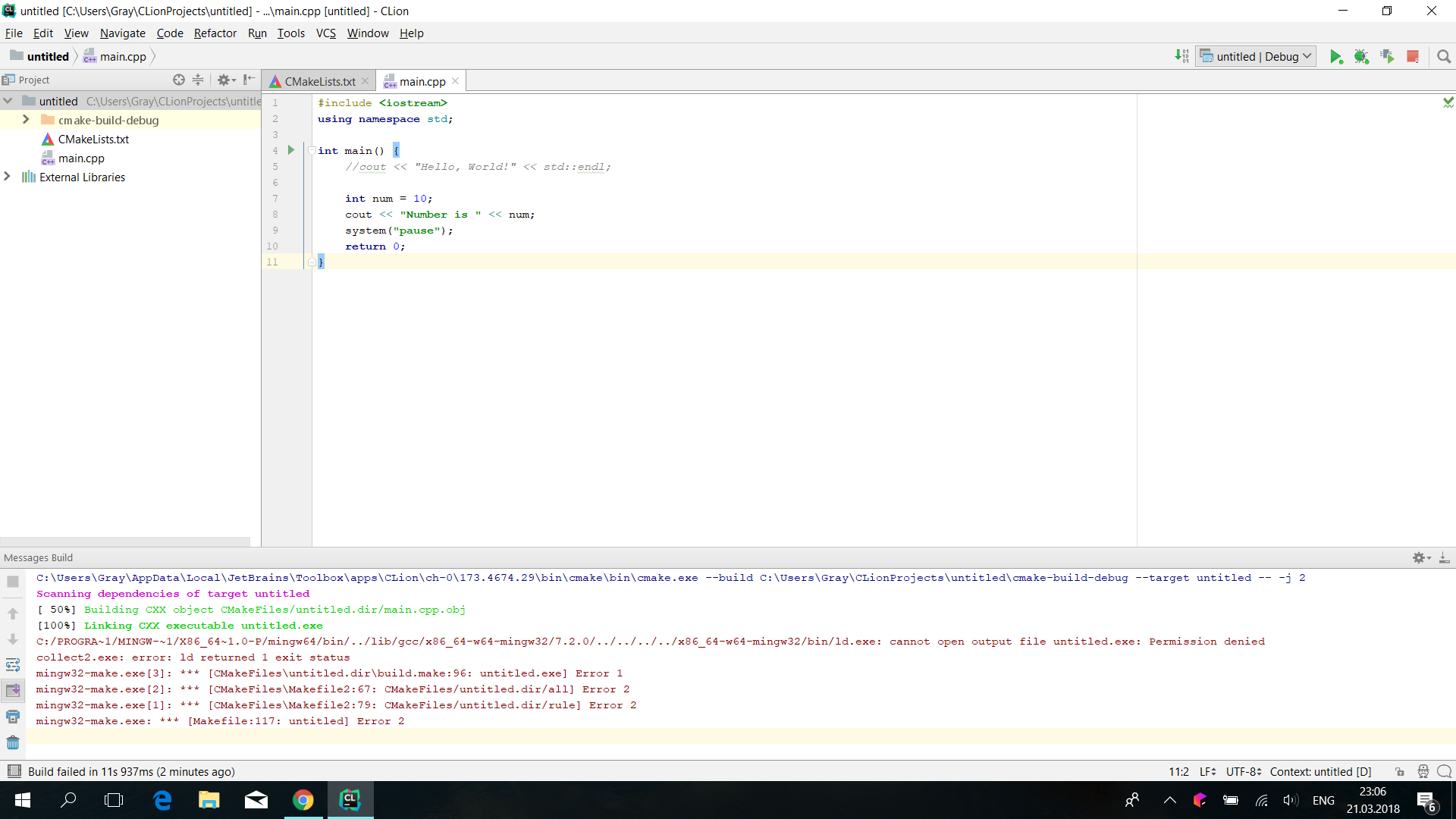Click the run gutter arrow beside main()
Viewport: 1456px width, 819px height.
point(290,150)
